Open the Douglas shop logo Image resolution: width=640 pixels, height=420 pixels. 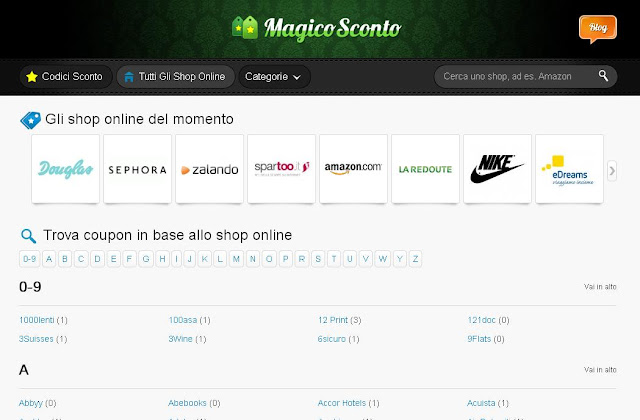pos(65,169)
